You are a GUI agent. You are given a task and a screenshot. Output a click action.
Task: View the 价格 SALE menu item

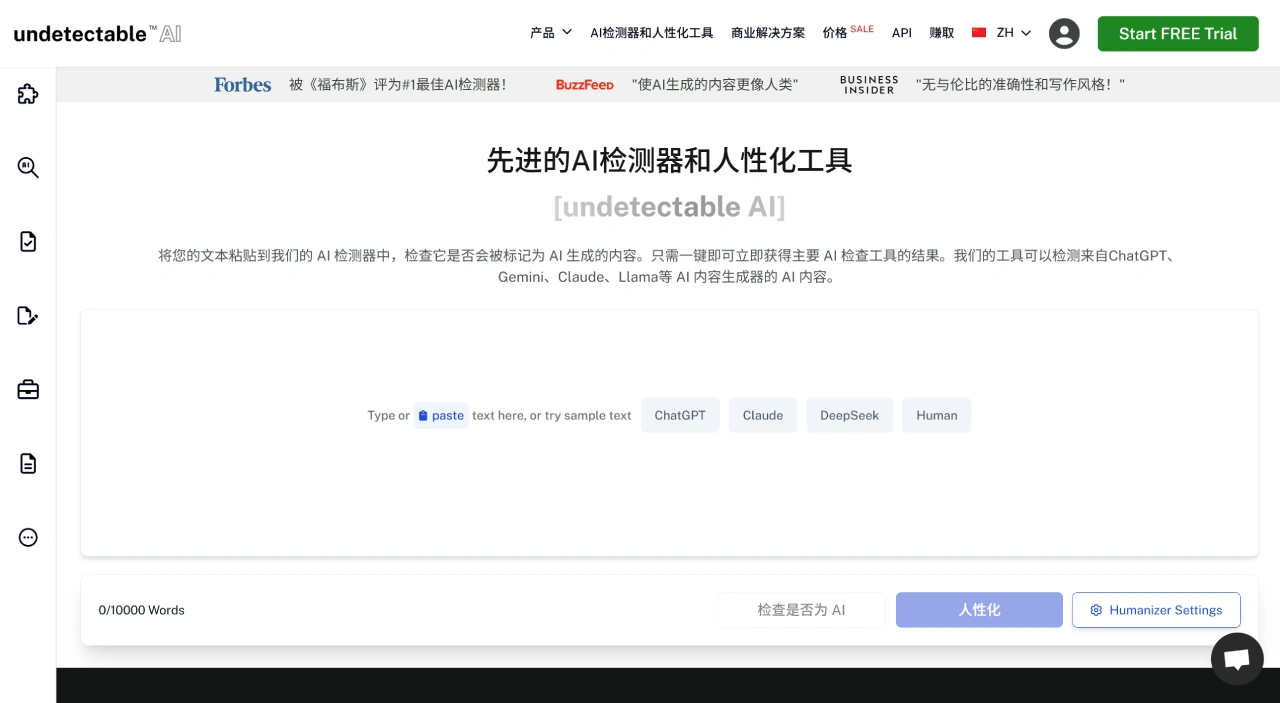[x=840, y=32]
